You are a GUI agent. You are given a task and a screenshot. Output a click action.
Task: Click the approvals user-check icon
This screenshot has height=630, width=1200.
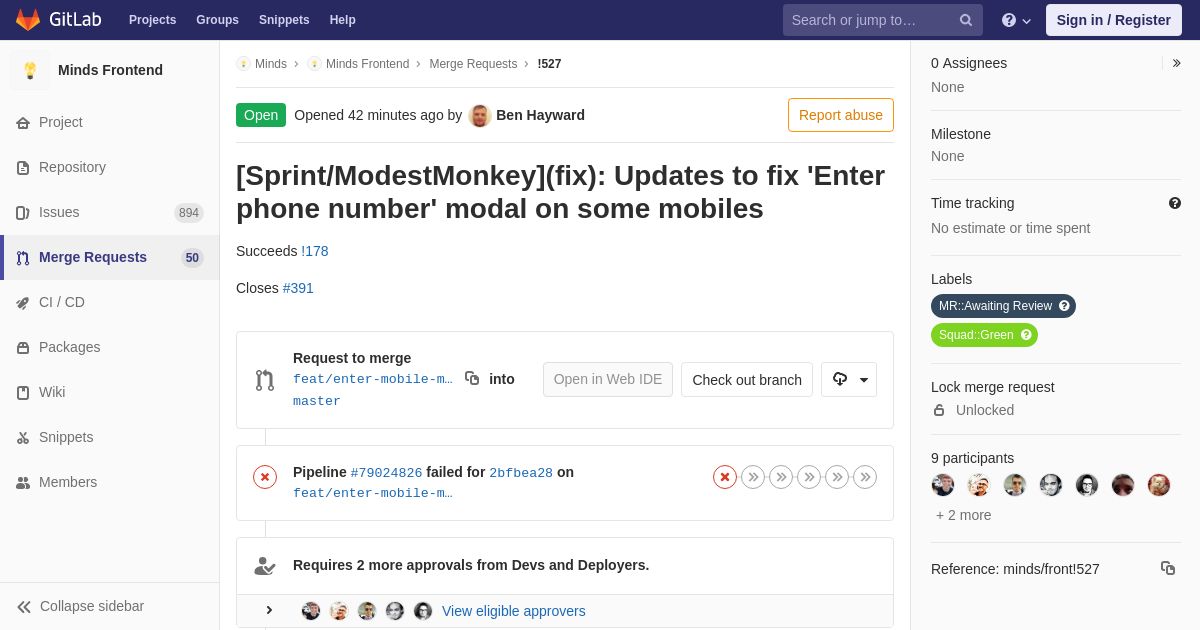click(265, 566)
